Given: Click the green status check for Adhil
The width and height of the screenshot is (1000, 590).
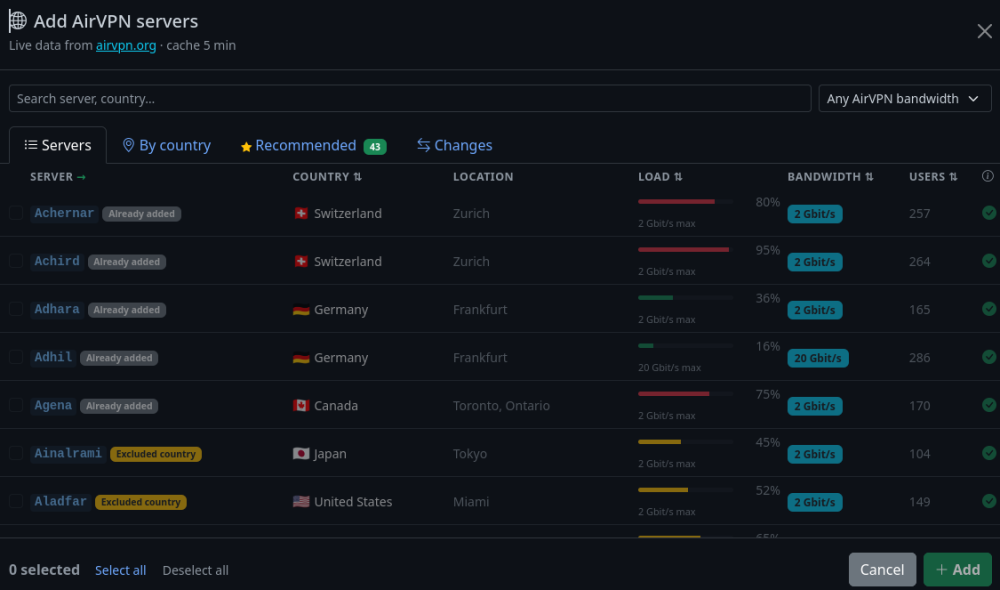Looking at the screenshot, I should tap(989, 357).
